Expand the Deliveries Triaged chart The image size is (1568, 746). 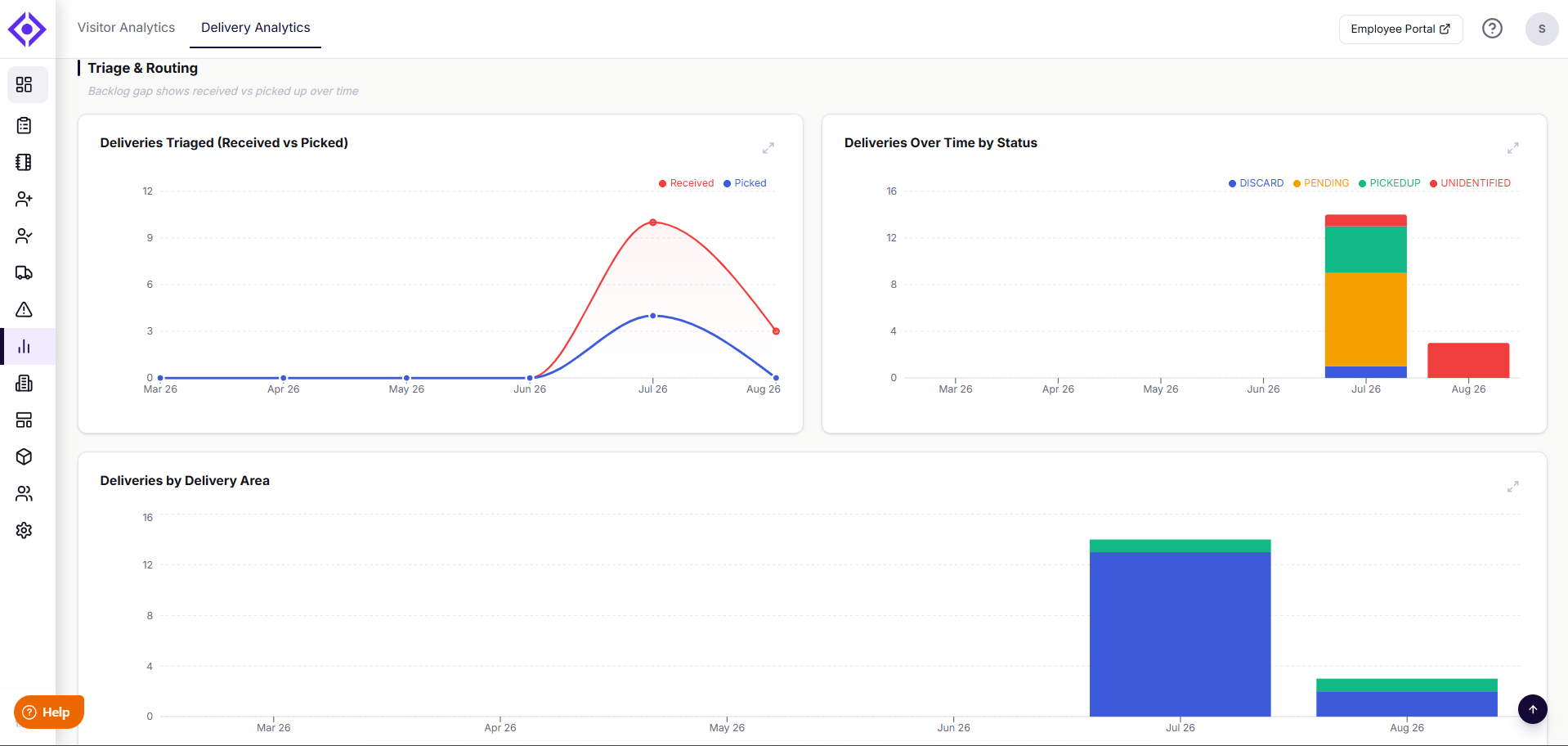coord(768,148)
